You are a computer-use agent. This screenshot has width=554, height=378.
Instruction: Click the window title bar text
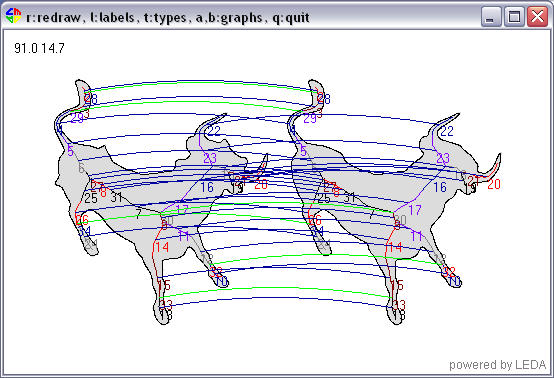tap(168, 17)
